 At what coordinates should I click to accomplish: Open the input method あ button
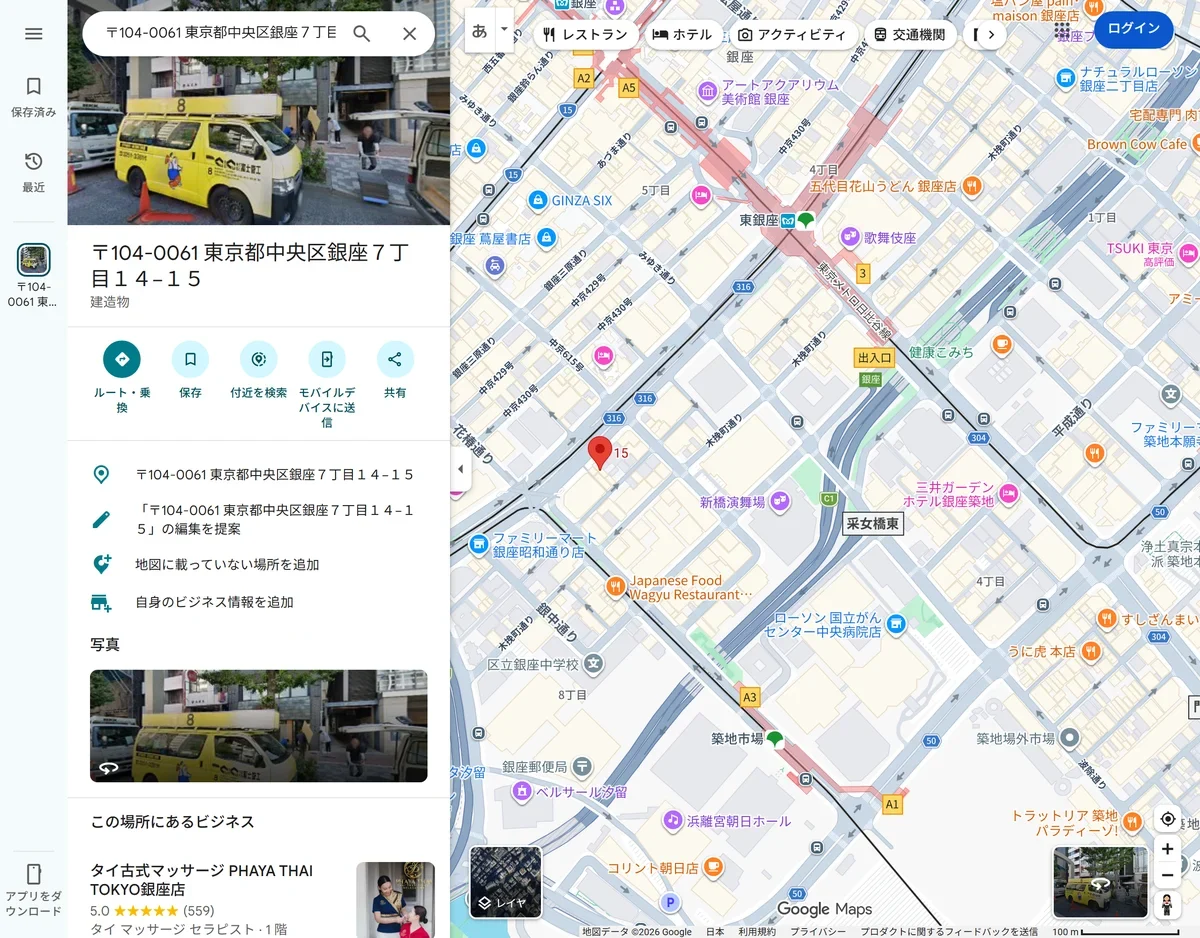480,31
